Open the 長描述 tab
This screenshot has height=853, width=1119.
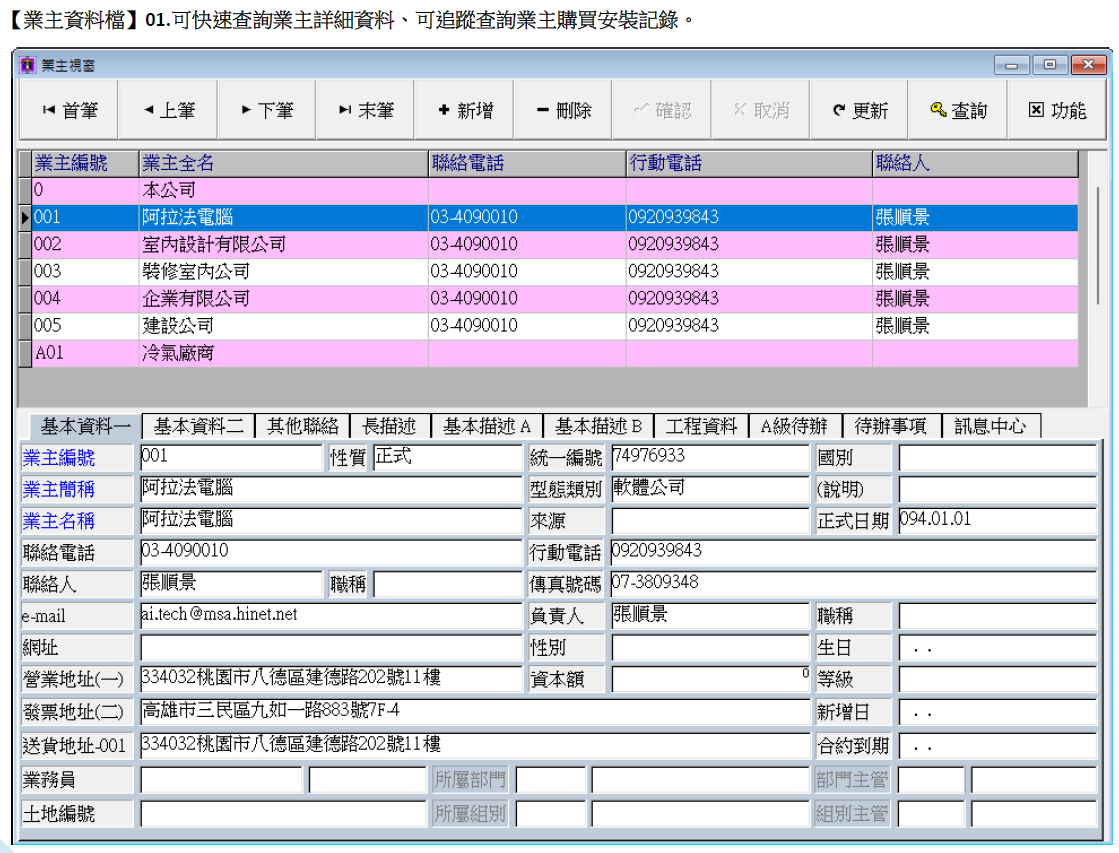point(390,426)
